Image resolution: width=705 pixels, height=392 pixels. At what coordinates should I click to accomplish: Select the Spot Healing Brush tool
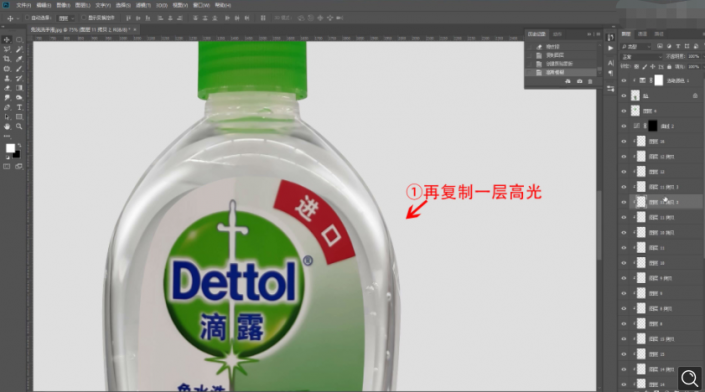click(x=7, y=69)
